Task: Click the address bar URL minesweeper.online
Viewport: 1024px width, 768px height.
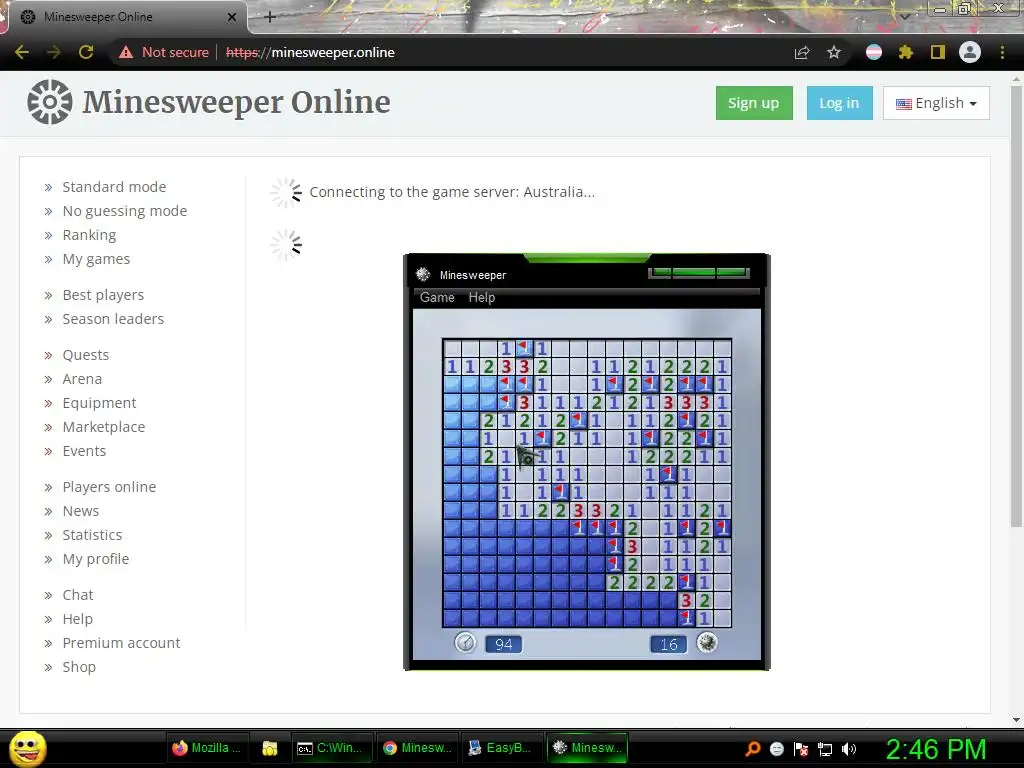Action: click(310, 52)
